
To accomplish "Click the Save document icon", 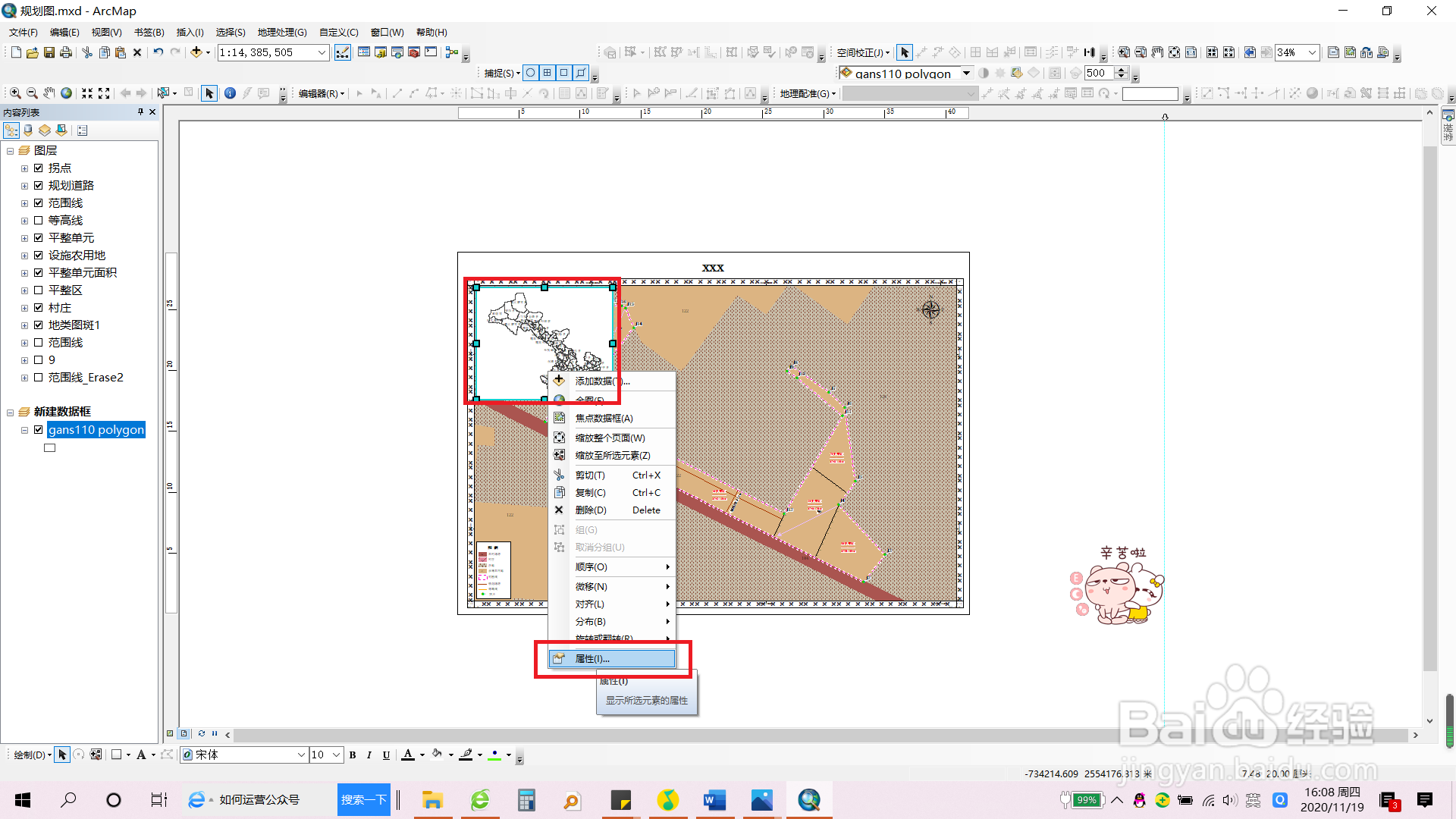I will (49, 52).
